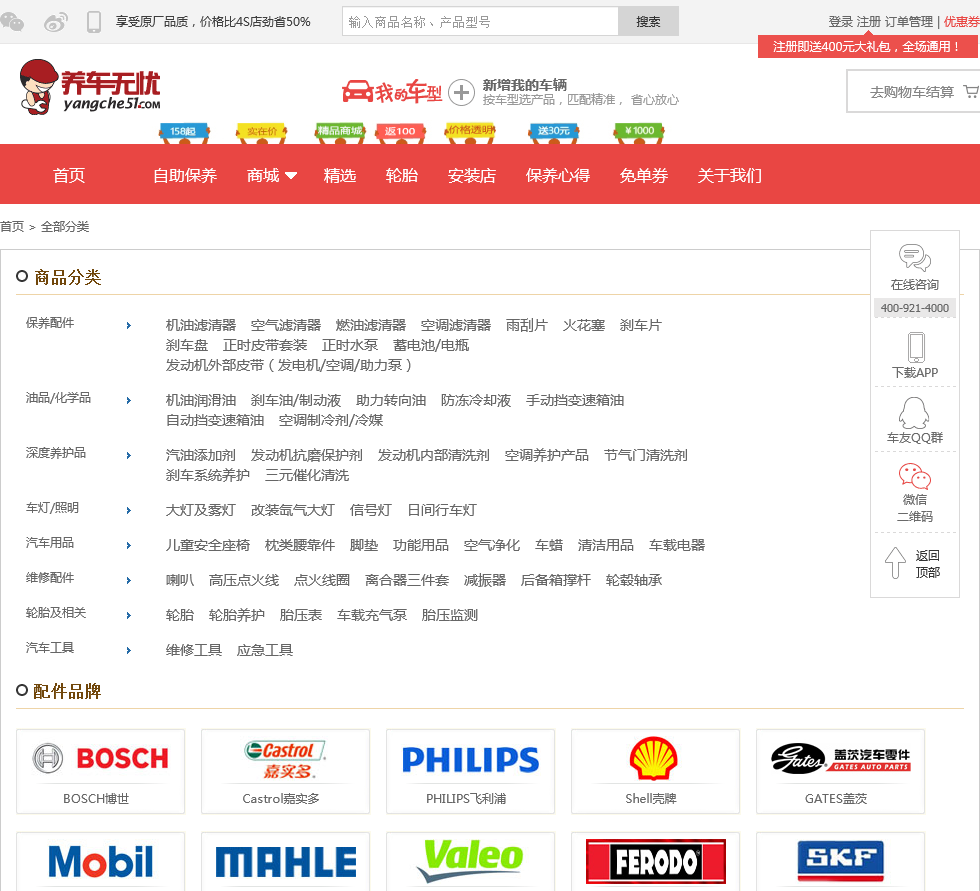The height and width of the screenshot is (891, 980).
Task: Click the 实在价 promo badge
Action: pyautogui.click(x=261, y=132)
